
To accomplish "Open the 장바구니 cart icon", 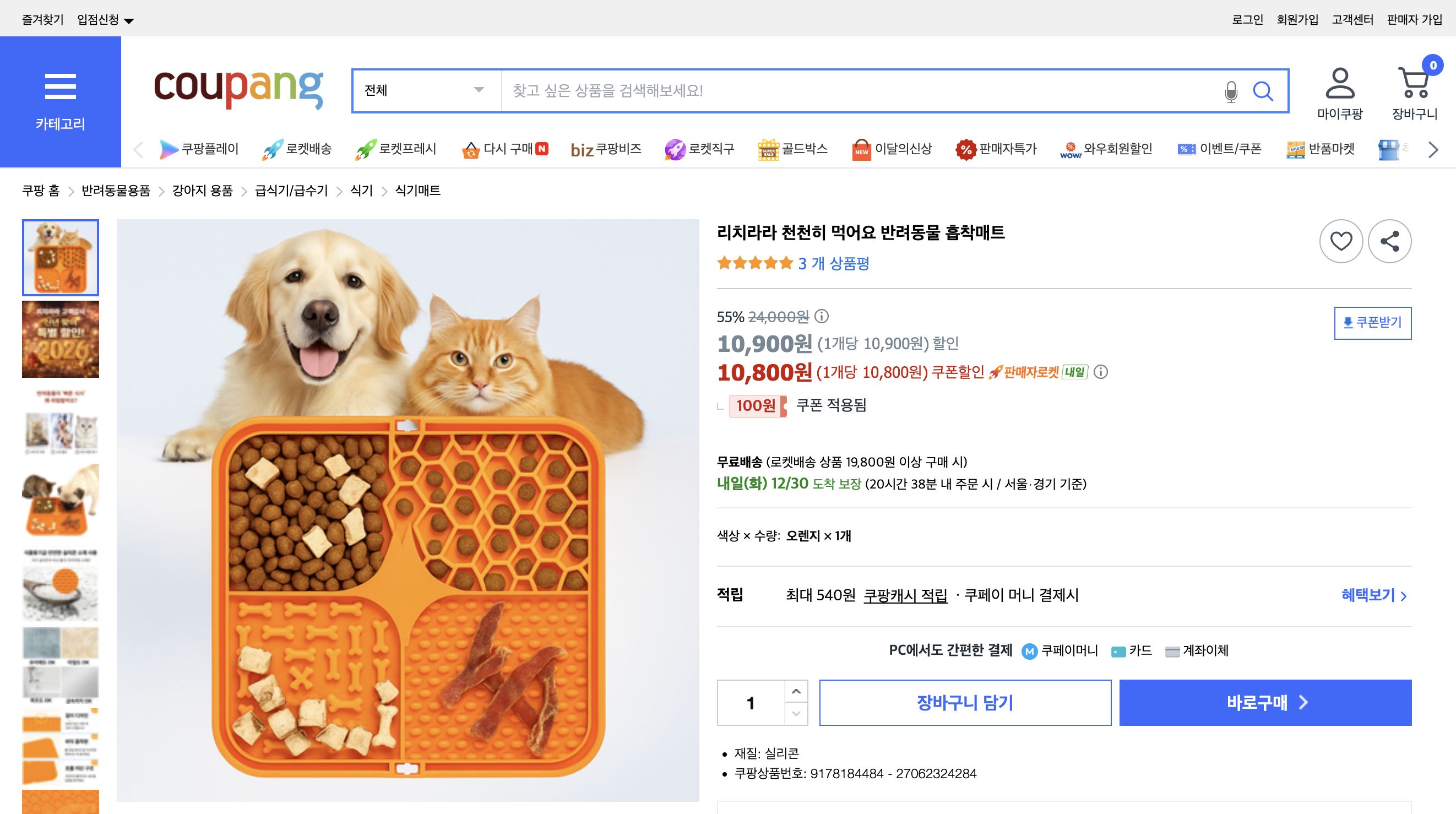I will click(x=1414, y=85).
